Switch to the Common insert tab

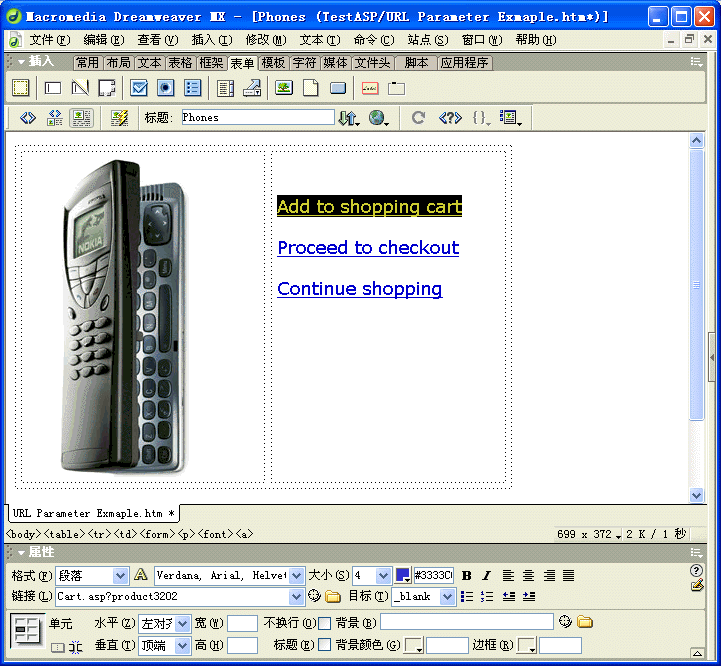point(87,63)
